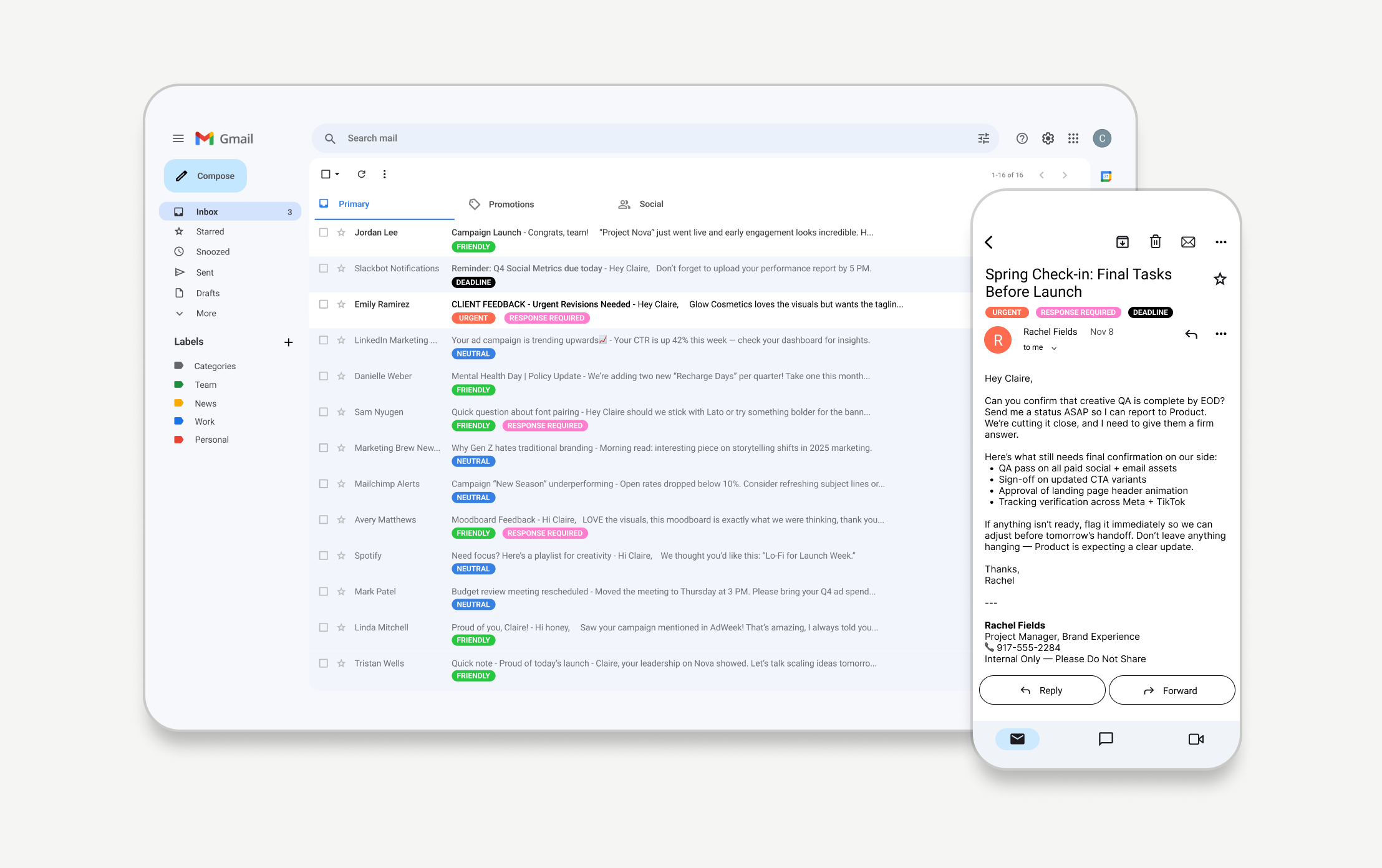Open select-all dropdown arrow
Screen dimensions: 1382x868
pos(337,175)
